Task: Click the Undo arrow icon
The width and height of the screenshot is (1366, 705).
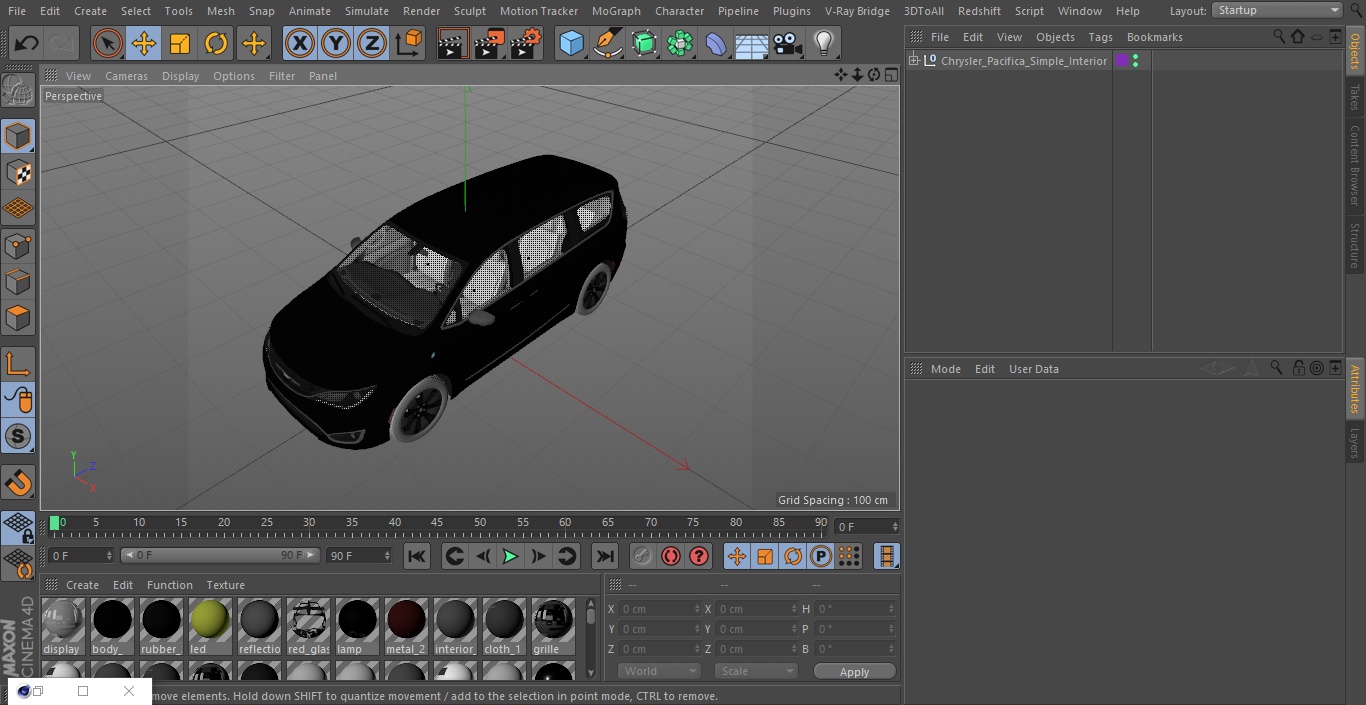Action: 27,43
